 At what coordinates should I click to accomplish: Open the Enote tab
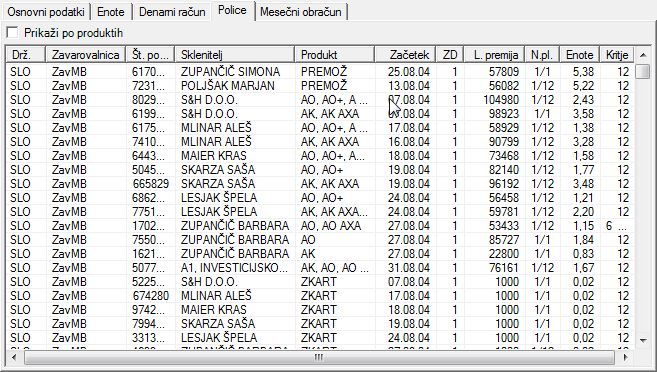pyautogui.click(x=111, y=12)
